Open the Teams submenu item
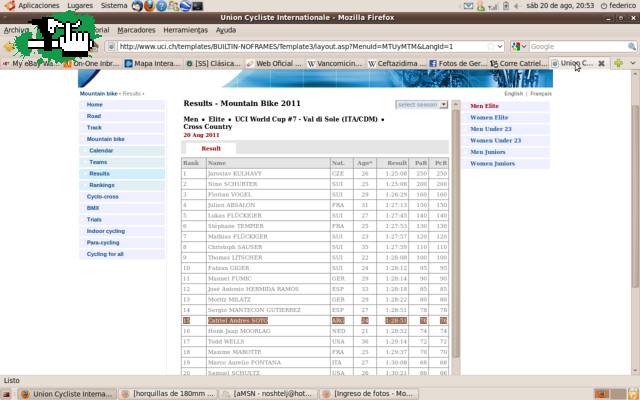Viewport: 640px width, 400px height. (x=98, y=162)
